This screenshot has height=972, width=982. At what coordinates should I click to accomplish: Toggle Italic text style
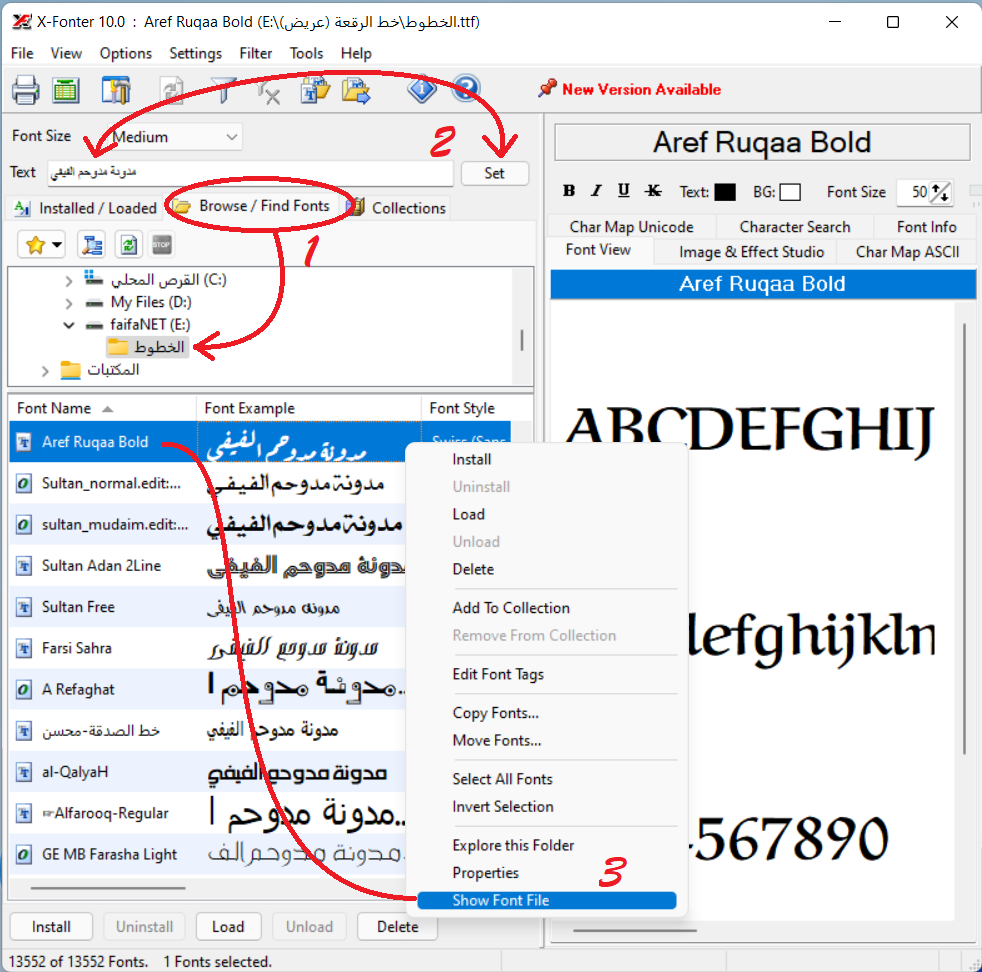[x=596, y=191]
